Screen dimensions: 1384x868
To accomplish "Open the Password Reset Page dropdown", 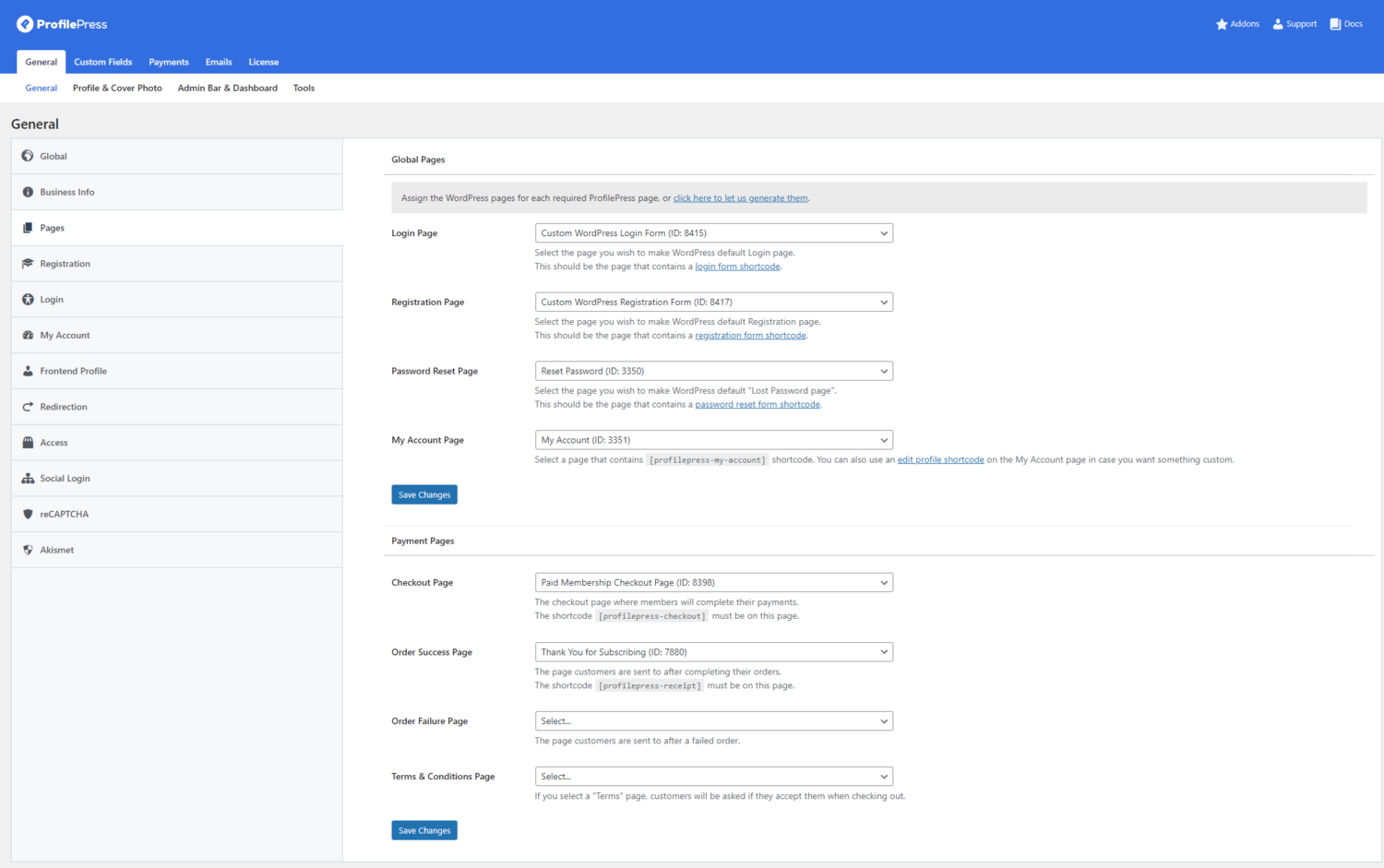I will 714,371.
